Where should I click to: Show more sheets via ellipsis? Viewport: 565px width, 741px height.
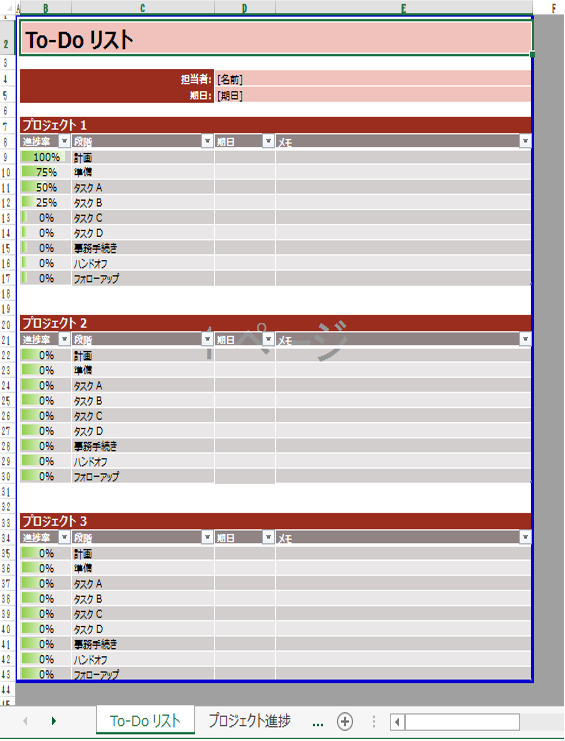(x=318, y=723)
